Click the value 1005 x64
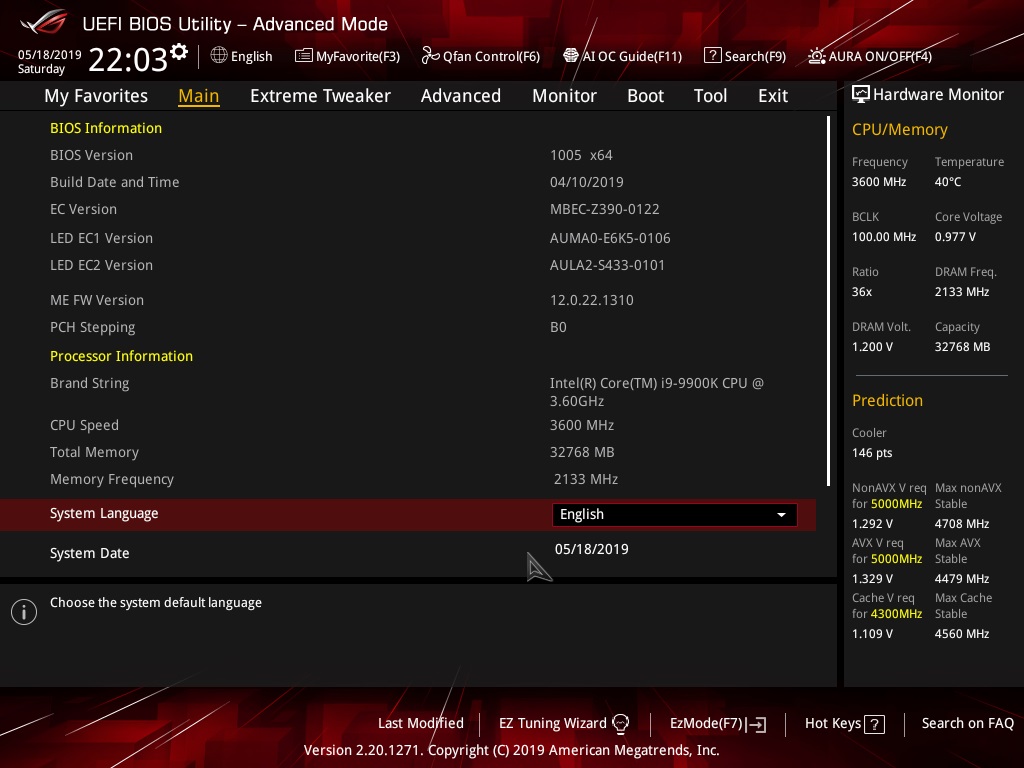Viewport: 1024px width, 768px height. 581,155
